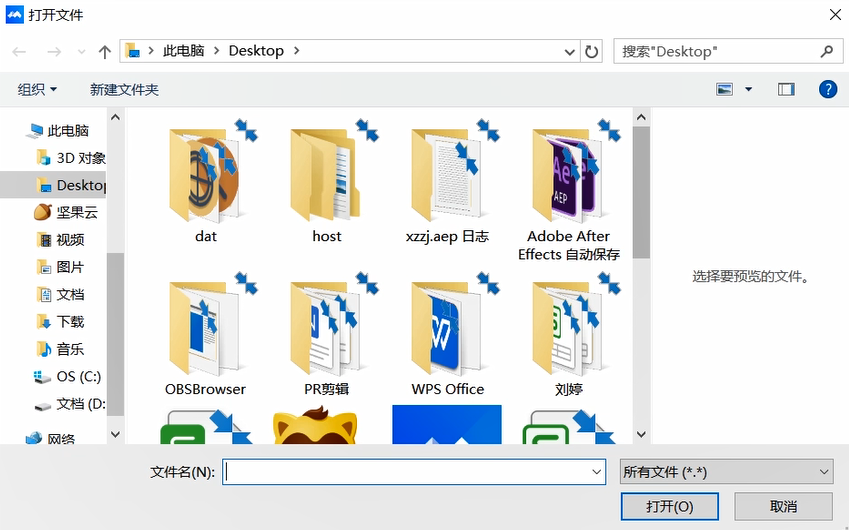Image resolution: width=849 pixels, height=530 pixels.
Task: Click the file list vertical scrollbar thumb
Action: 641,193
